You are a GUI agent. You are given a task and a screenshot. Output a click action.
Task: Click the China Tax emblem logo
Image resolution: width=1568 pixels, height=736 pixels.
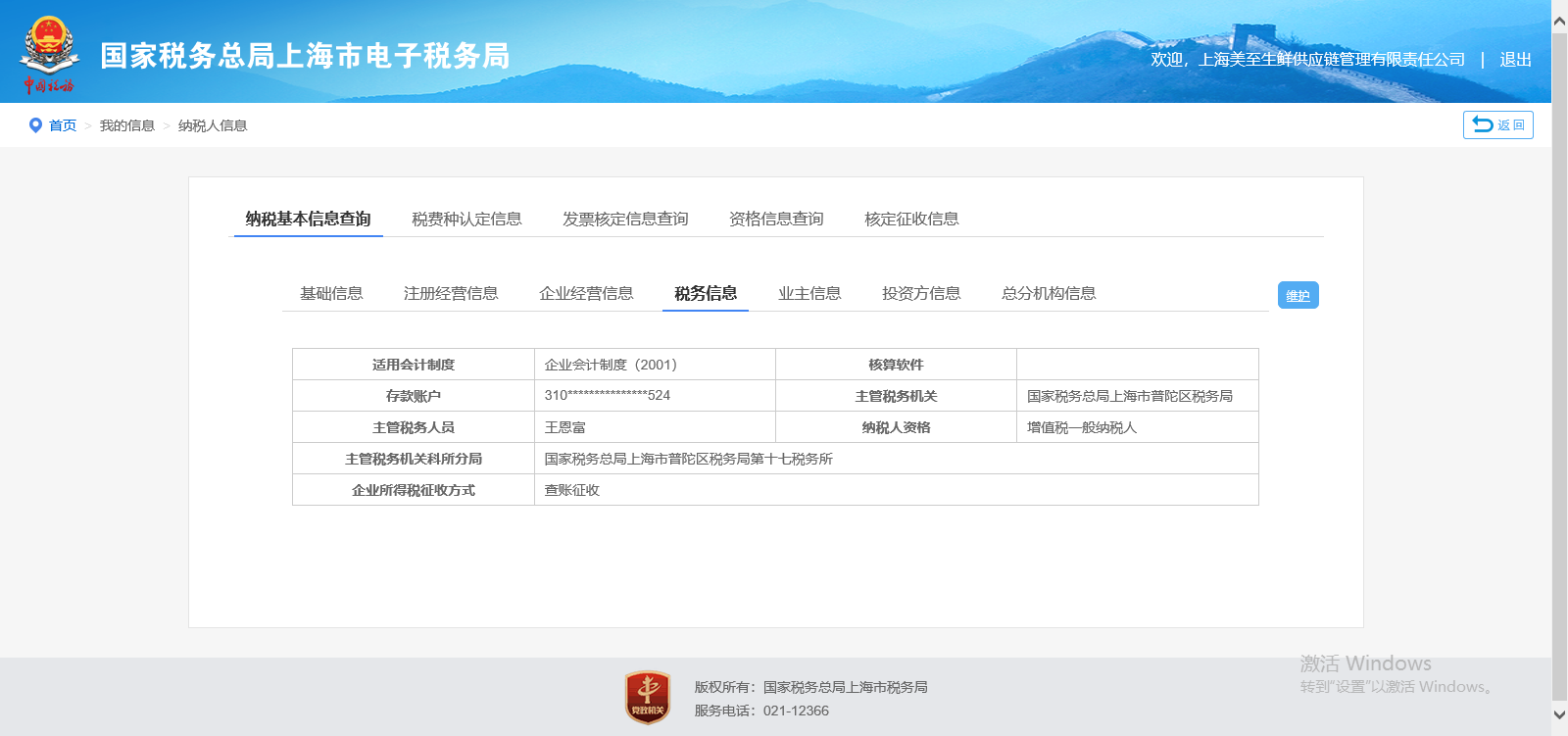tap(49, 55)
